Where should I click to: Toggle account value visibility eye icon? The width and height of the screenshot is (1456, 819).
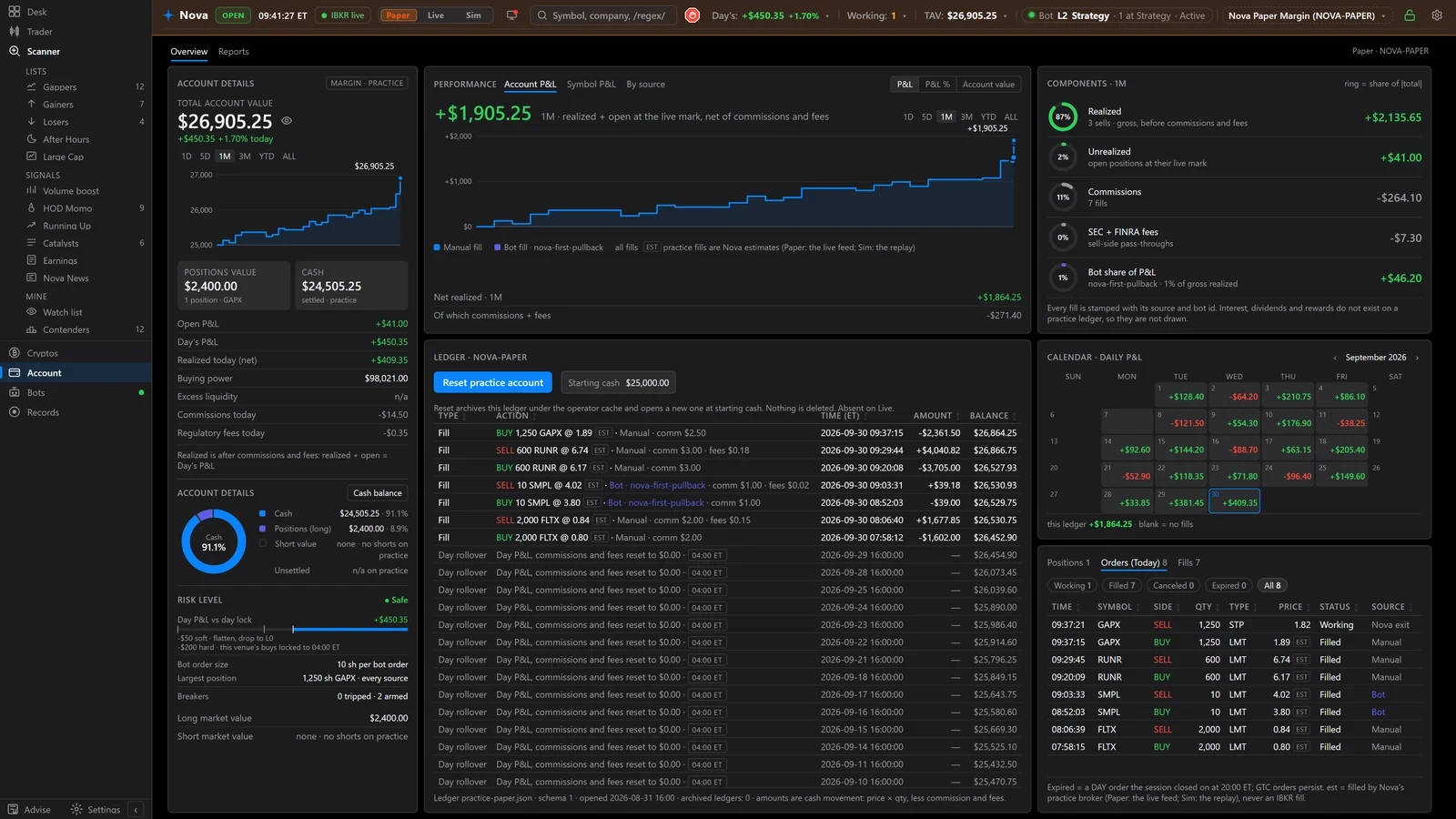tap(287, 121)
